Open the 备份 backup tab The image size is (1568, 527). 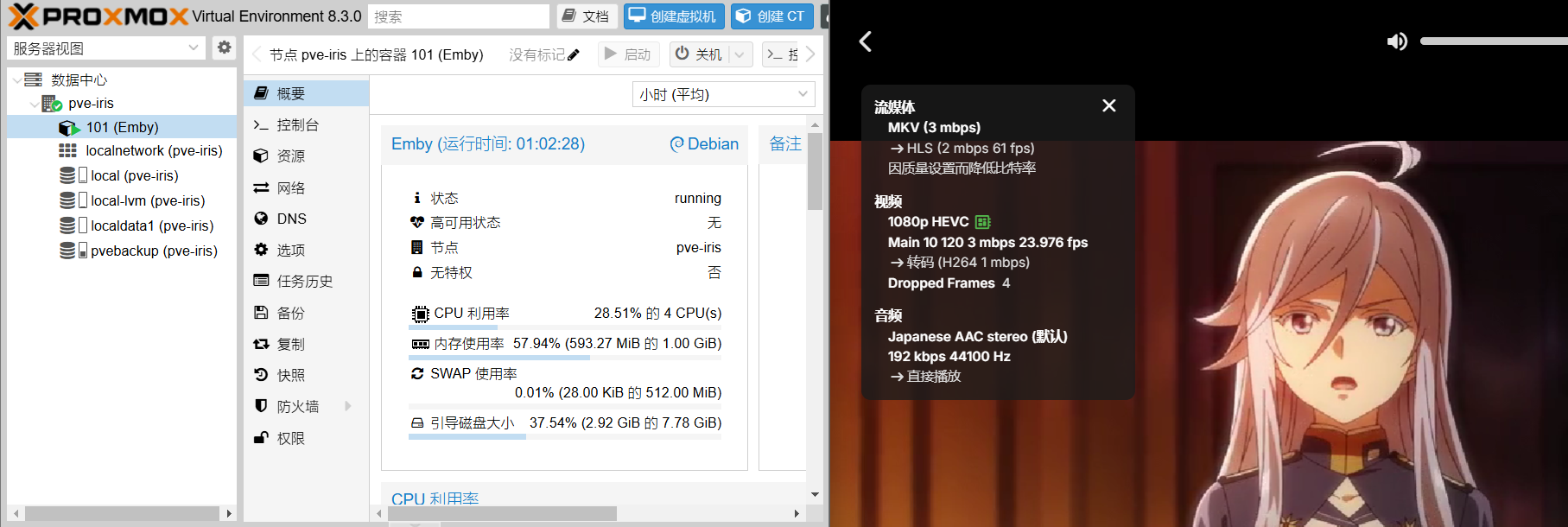307,313
